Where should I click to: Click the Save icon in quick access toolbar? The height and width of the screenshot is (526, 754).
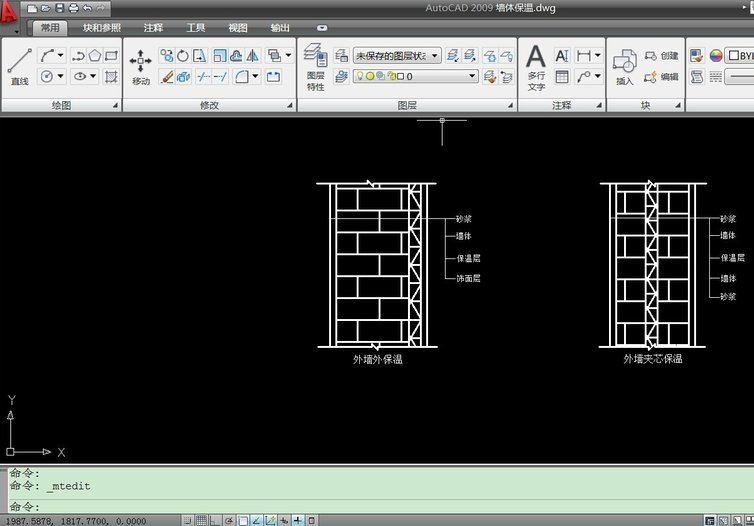tap(60, 8)
